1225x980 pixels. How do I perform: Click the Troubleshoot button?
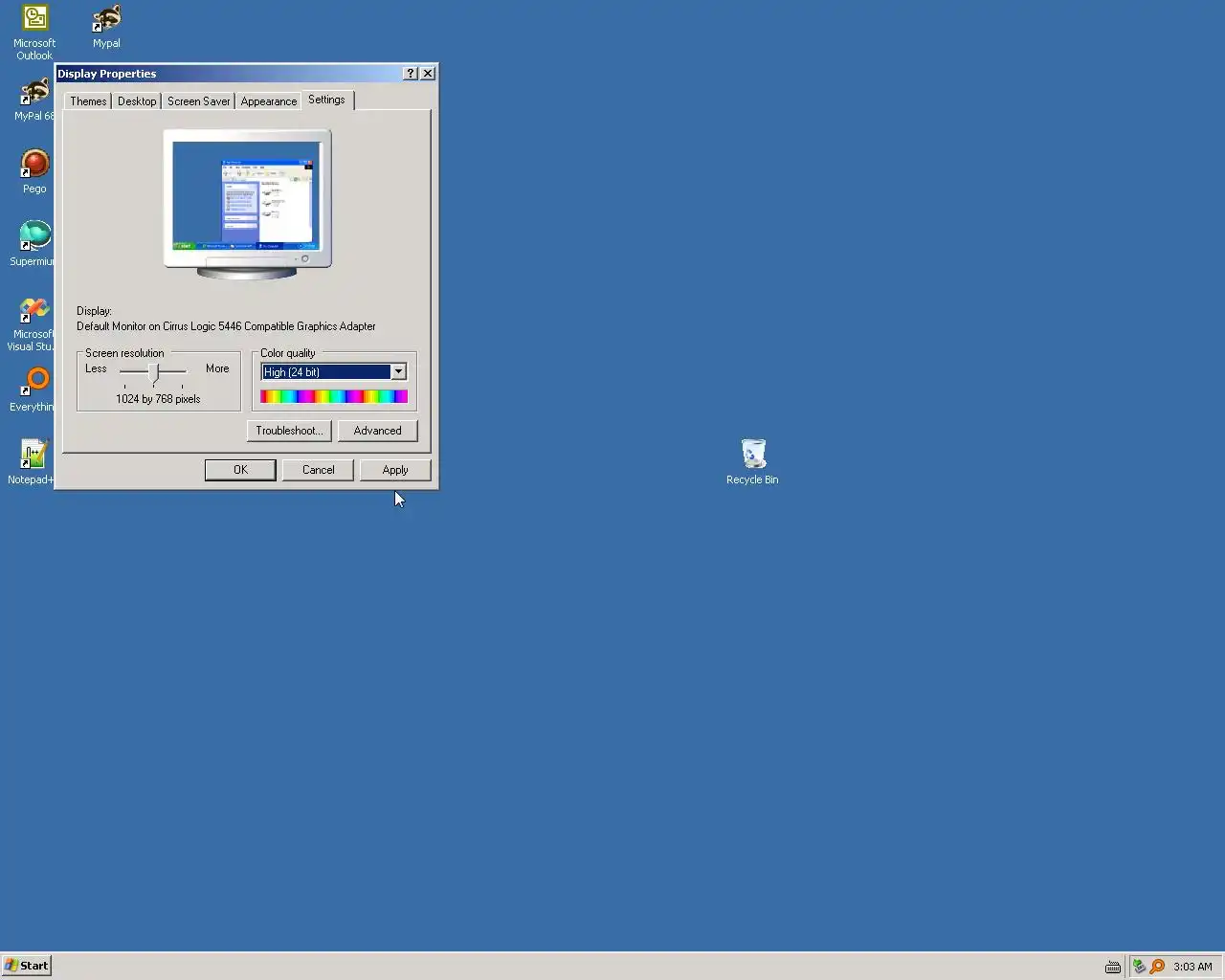tap(289, 431)
